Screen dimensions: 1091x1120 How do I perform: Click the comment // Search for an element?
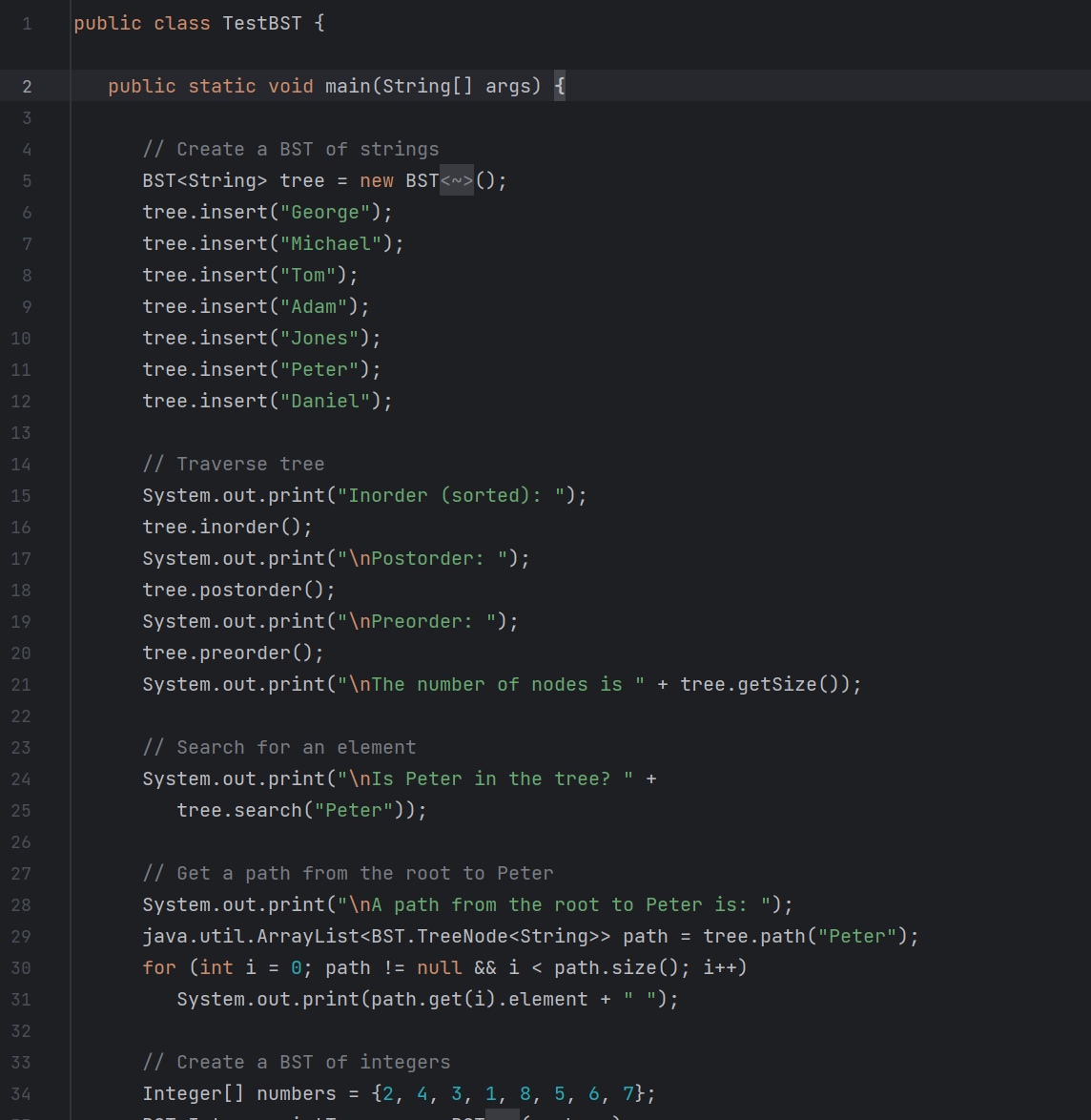point(280,747)
